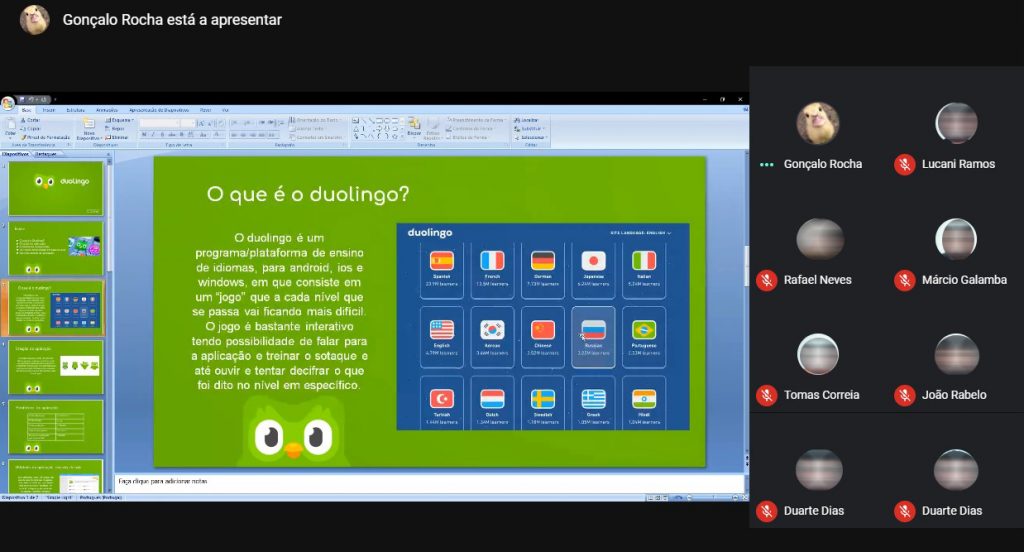Switch to the Destaques outline pane tab
Viewport: 1024px width, 552px height.
click(x=46, y=154)
